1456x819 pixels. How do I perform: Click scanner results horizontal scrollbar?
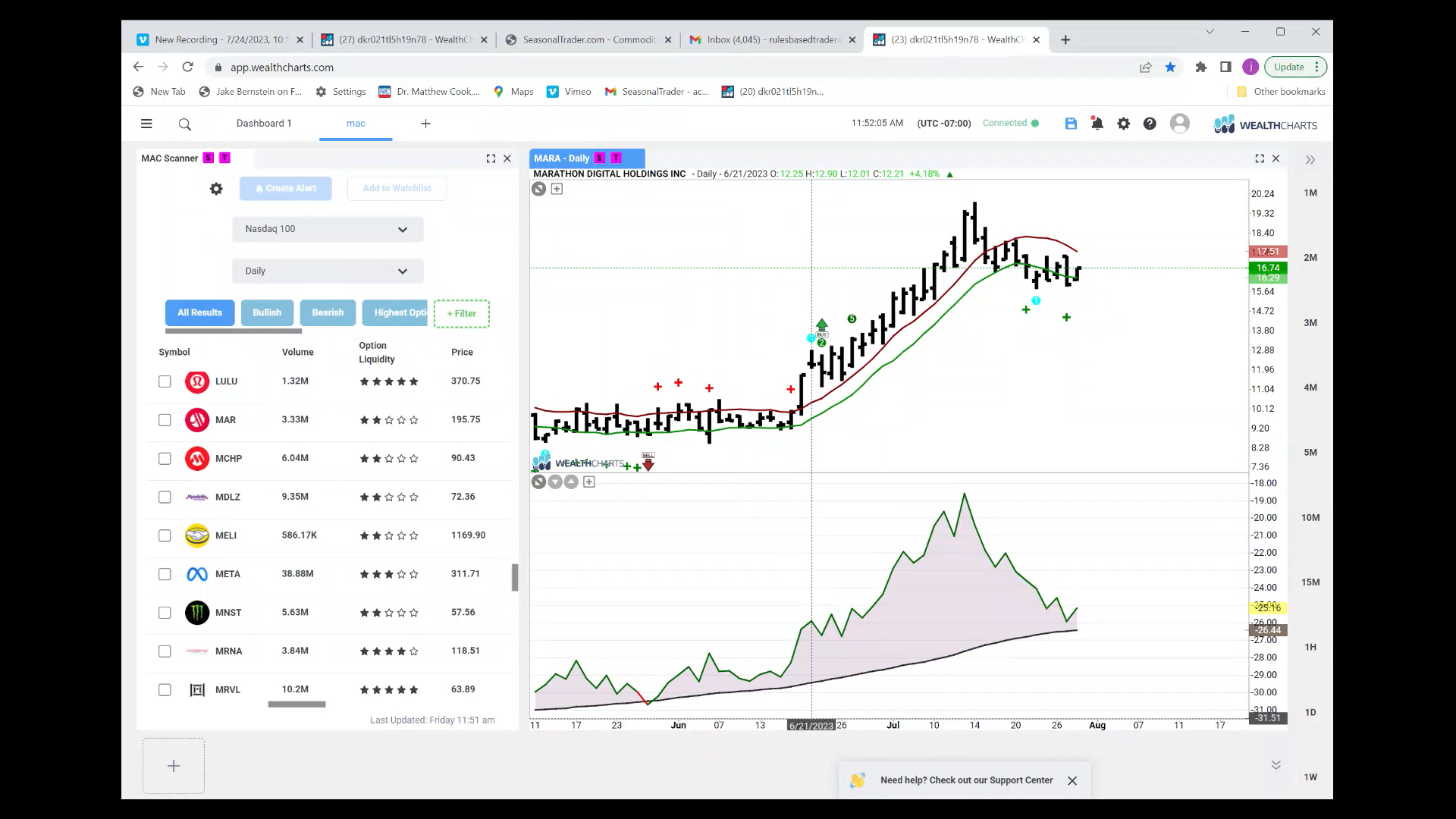pos(297,704)
